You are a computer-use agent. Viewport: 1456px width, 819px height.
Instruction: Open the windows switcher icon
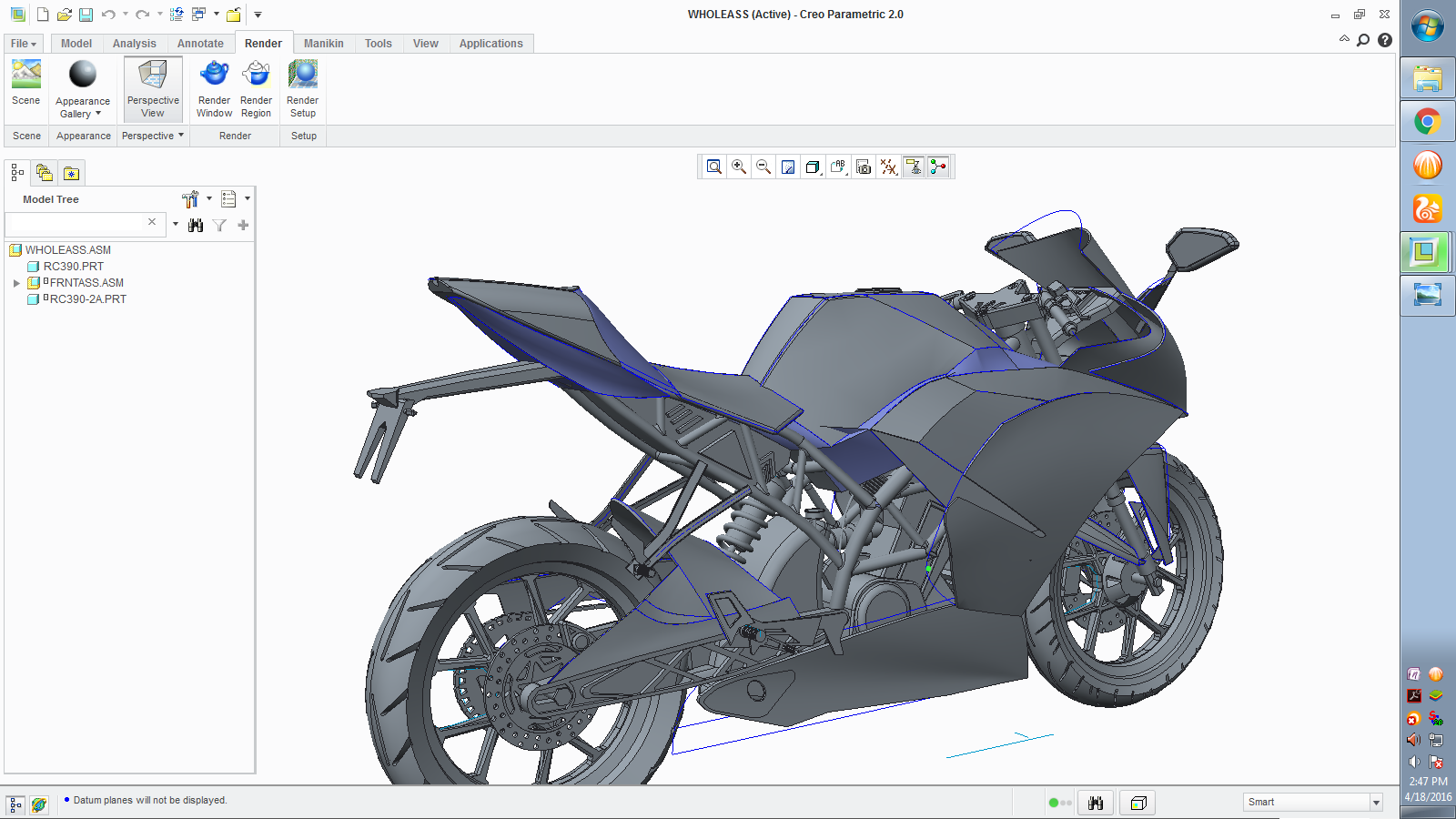coord(198,15)
